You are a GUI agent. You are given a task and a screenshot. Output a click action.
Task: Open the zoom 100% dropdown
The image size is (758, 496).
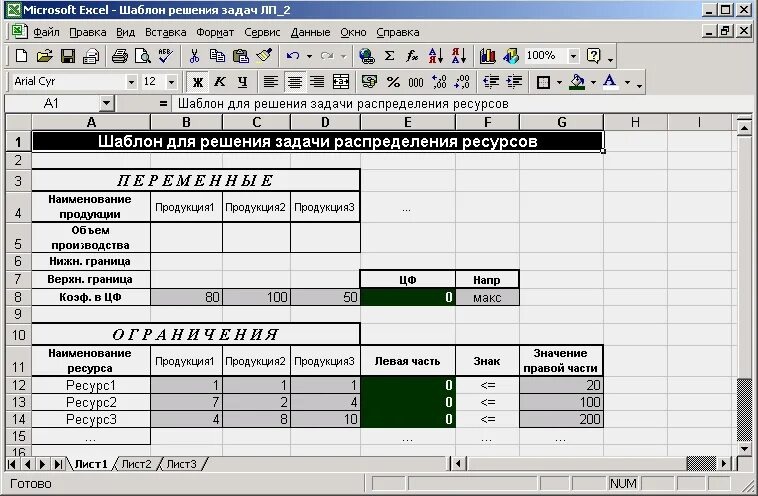pos(573,56)
